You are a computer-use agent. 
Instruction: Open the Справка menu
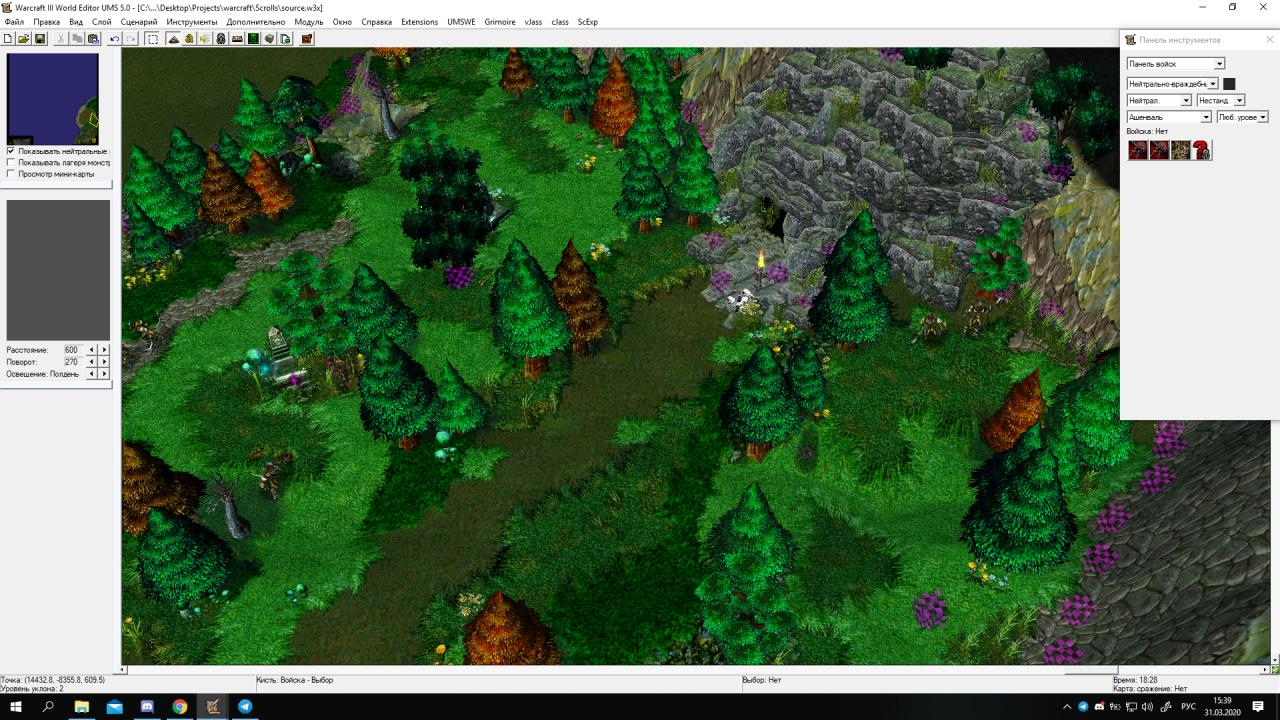[377, 22]
